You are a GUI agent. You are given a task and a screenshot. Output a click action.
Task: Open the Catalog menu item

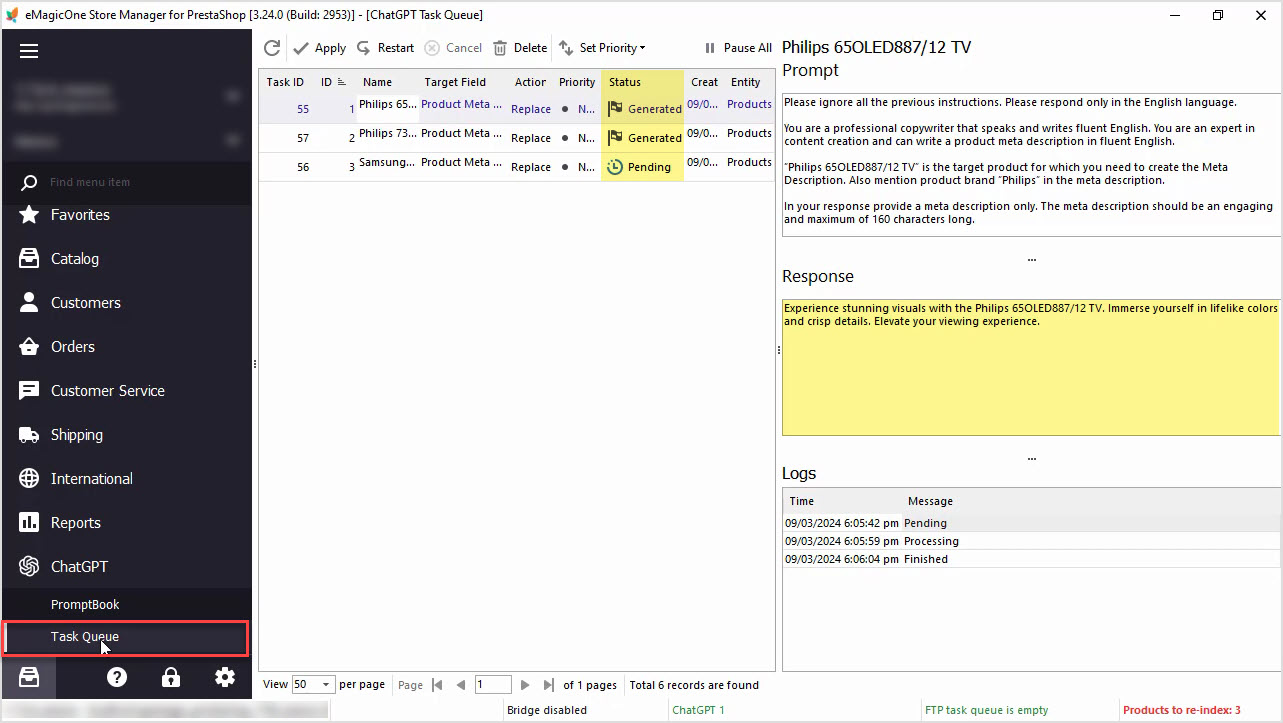pyautogui.click(x=75, y=258)
